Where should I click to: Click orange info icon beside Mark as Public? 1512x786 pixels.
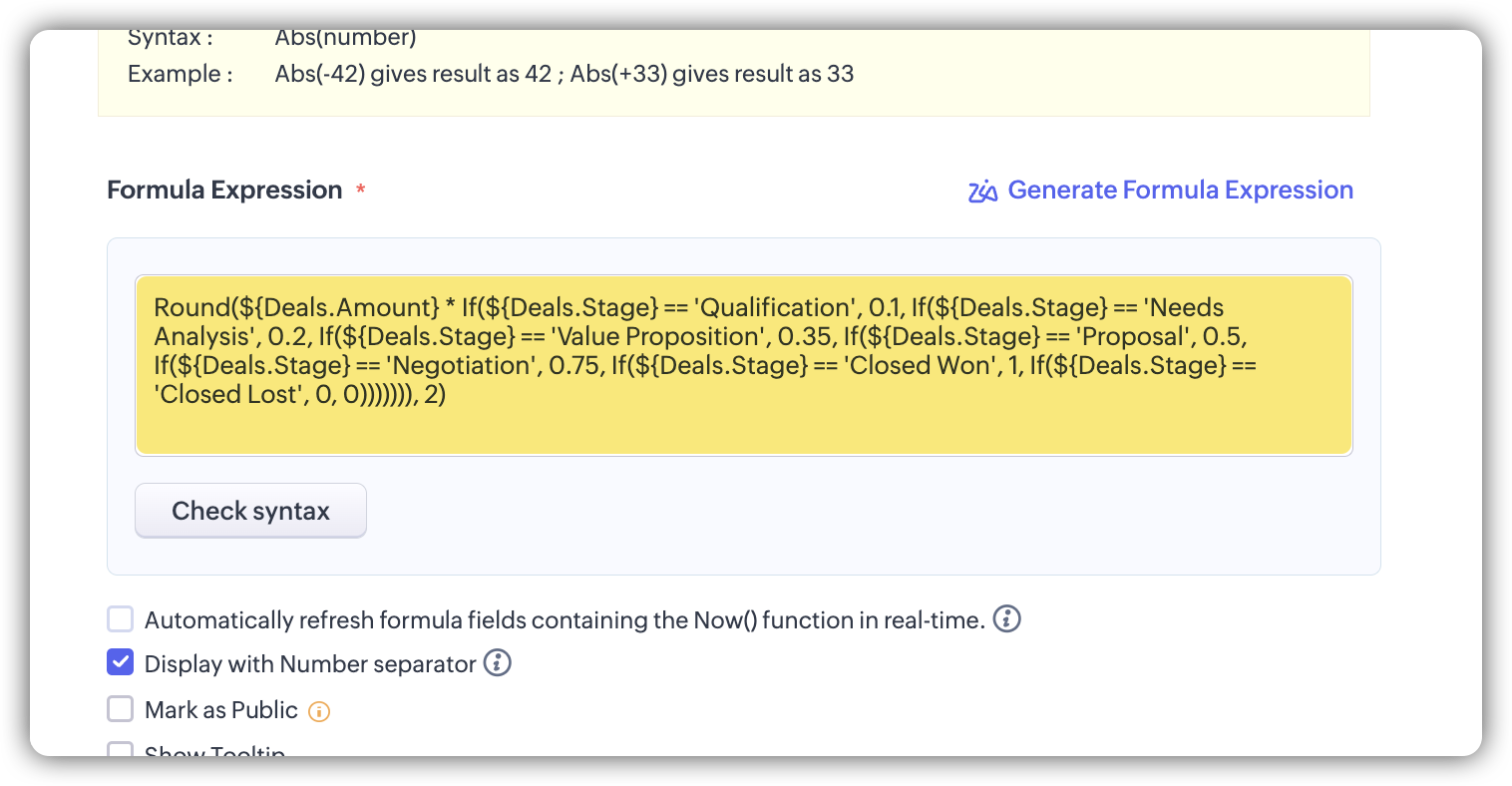tap(319, 711)
